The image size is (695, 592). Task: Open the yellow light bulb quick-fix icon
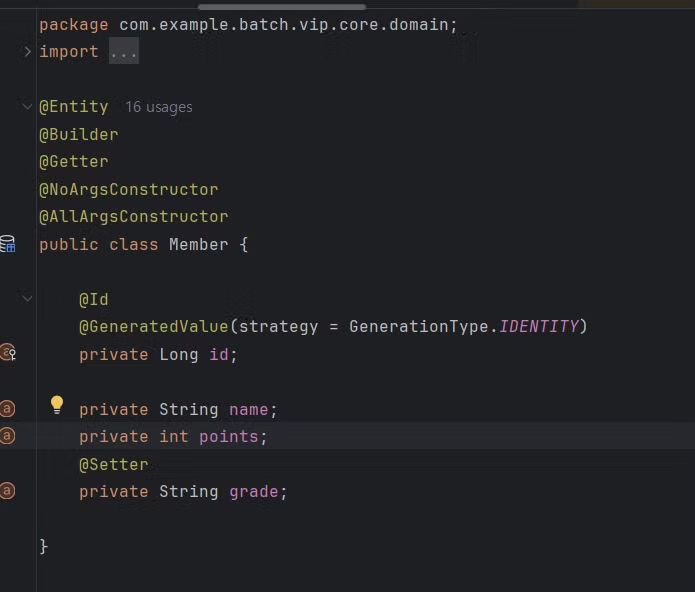click(x=57, y=405)
